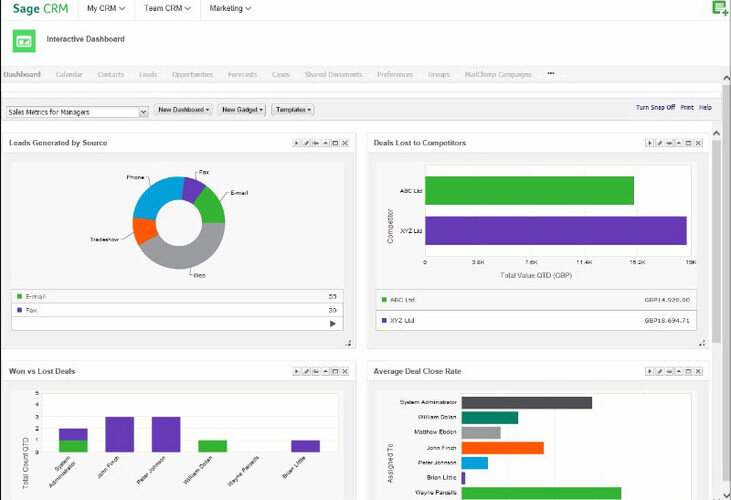The height and width of the screenshot is (500, 731).
Task: Maximize the Won vs Lost Deals gadget
Action: click(335, 371)
